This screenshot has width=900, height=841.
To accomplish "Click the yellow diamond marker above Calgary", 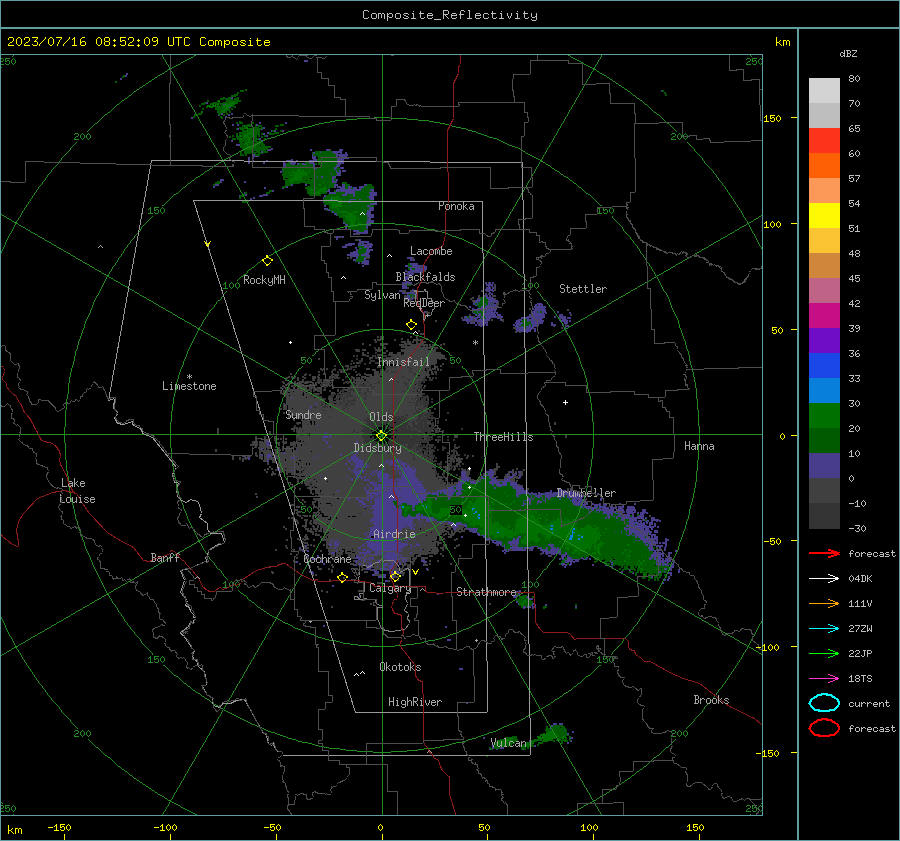I will pyautogui.click(x=395, y=576).
